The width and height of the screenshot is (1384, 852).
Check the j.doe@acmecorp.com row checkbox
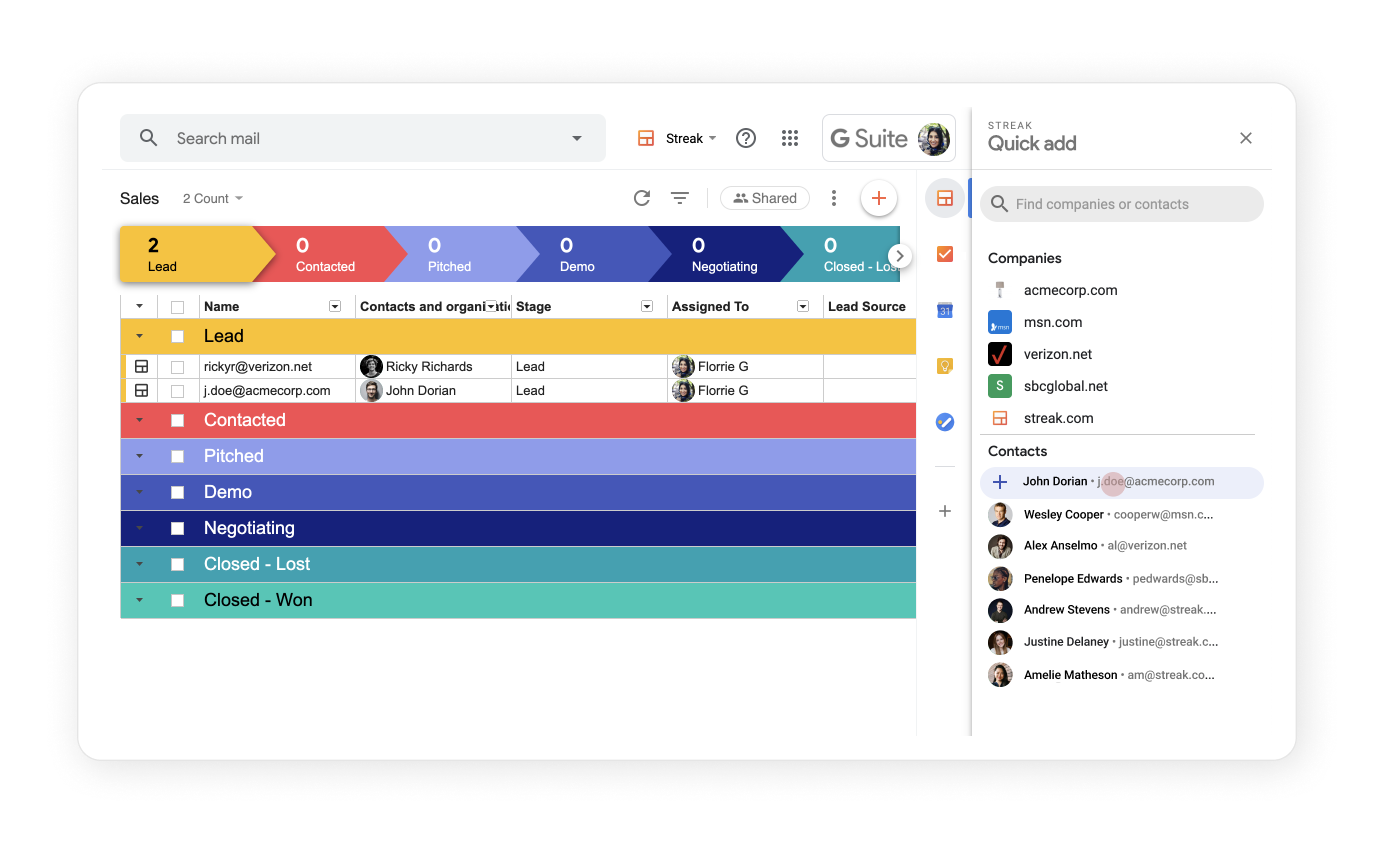[x=178, y=390]
